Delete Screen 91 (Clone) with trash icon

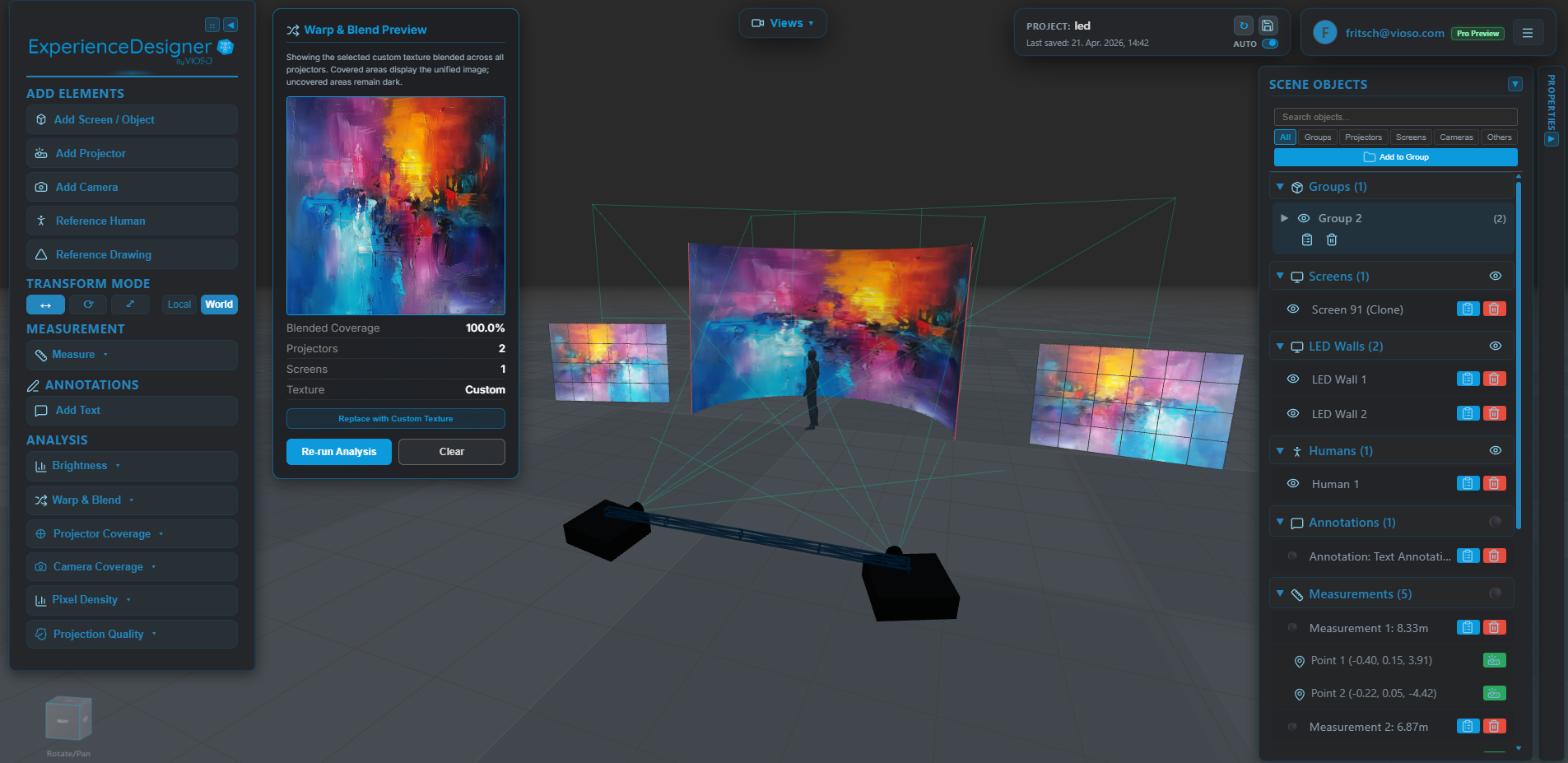1495,309
